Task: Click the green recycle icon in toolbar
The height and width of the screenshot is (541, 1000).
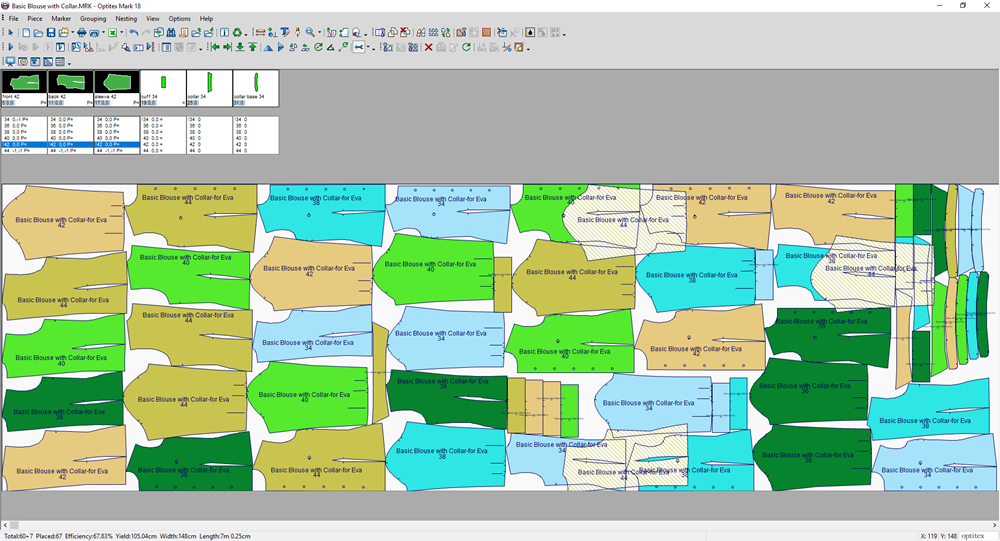Action: click(237, 32)
